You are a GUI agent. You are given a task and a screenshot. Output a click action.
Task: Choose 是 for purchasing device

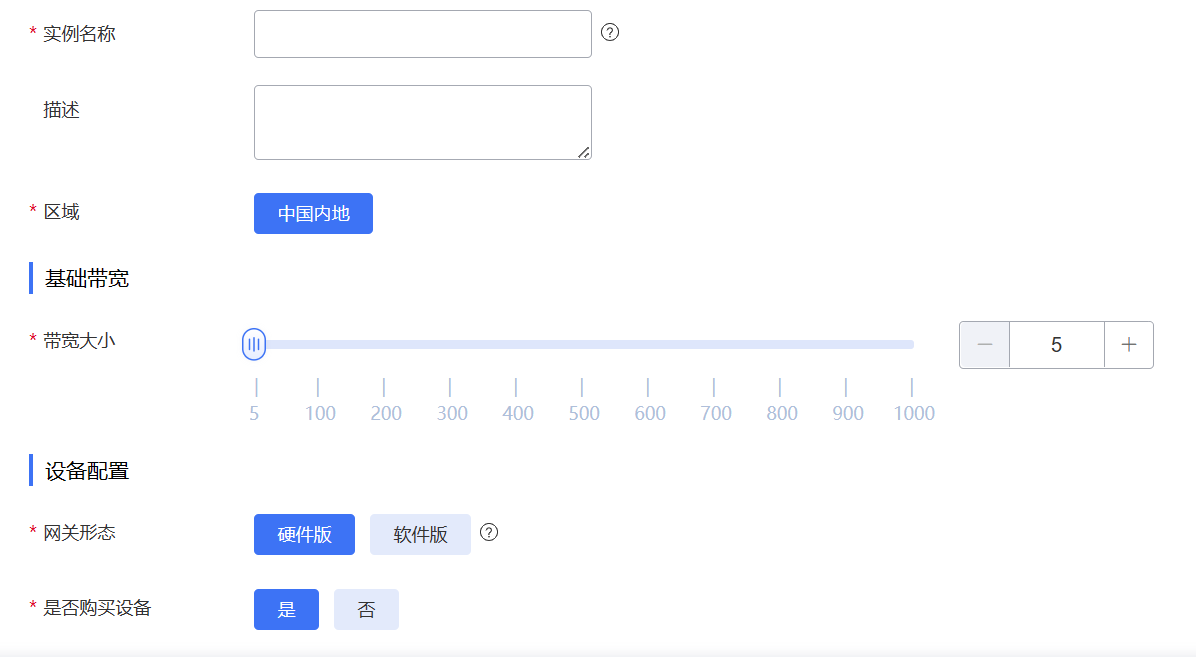click(286, 610)
